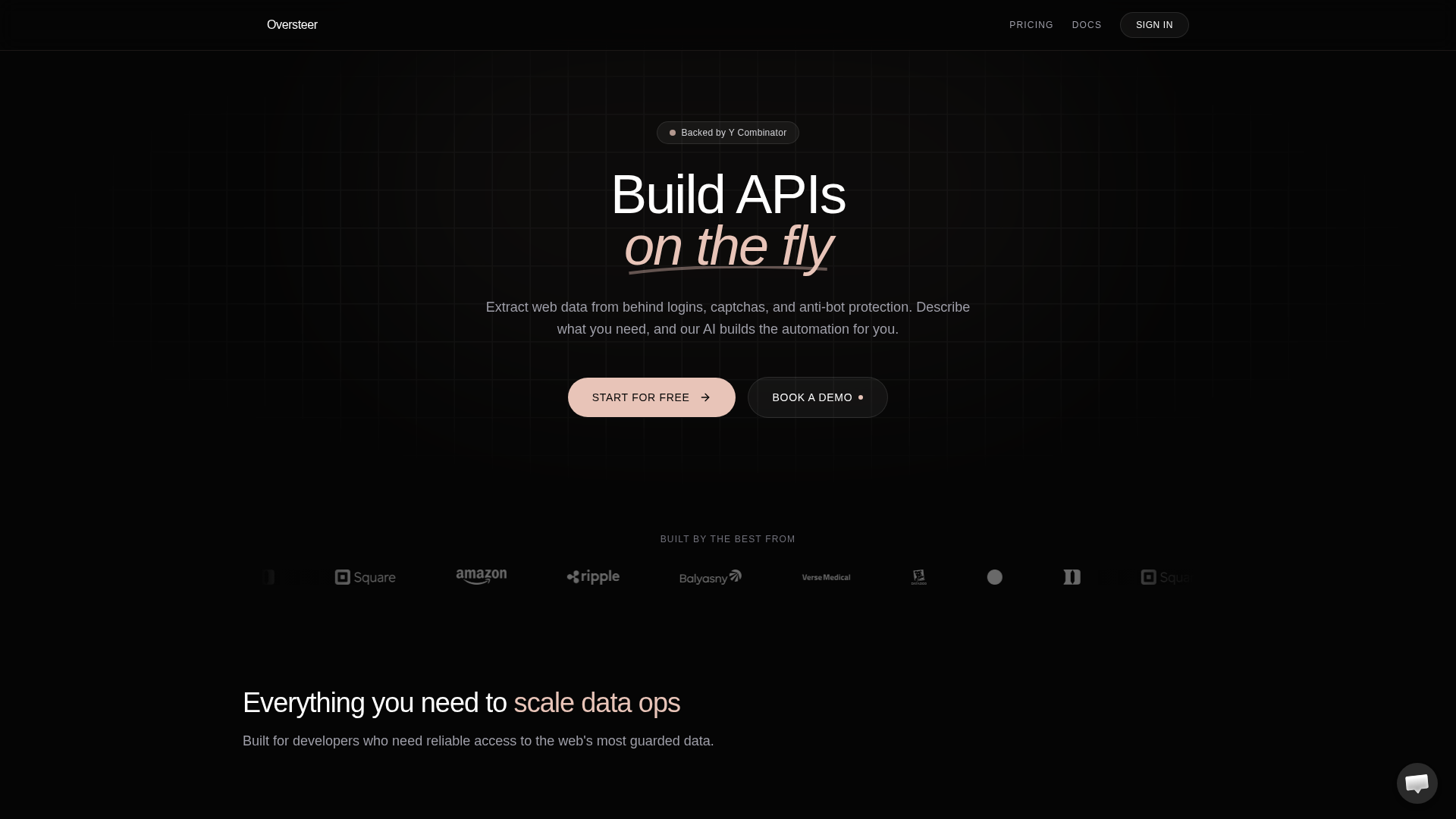
Task: Click the Verse Medical logo
Action: (x=826, y=578)
